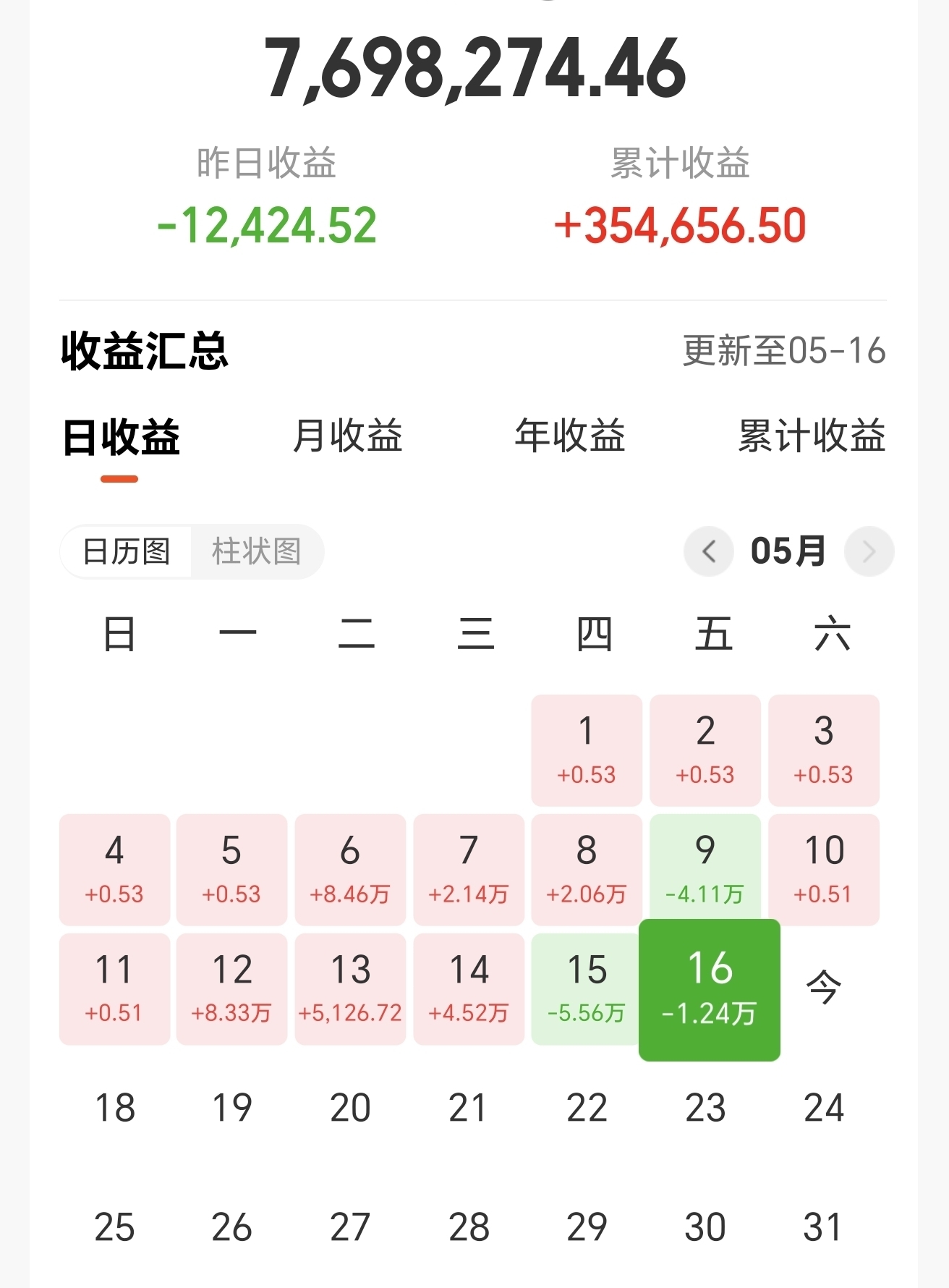Tap date 20 in calendar
949x1288 pixels.
350,1108
